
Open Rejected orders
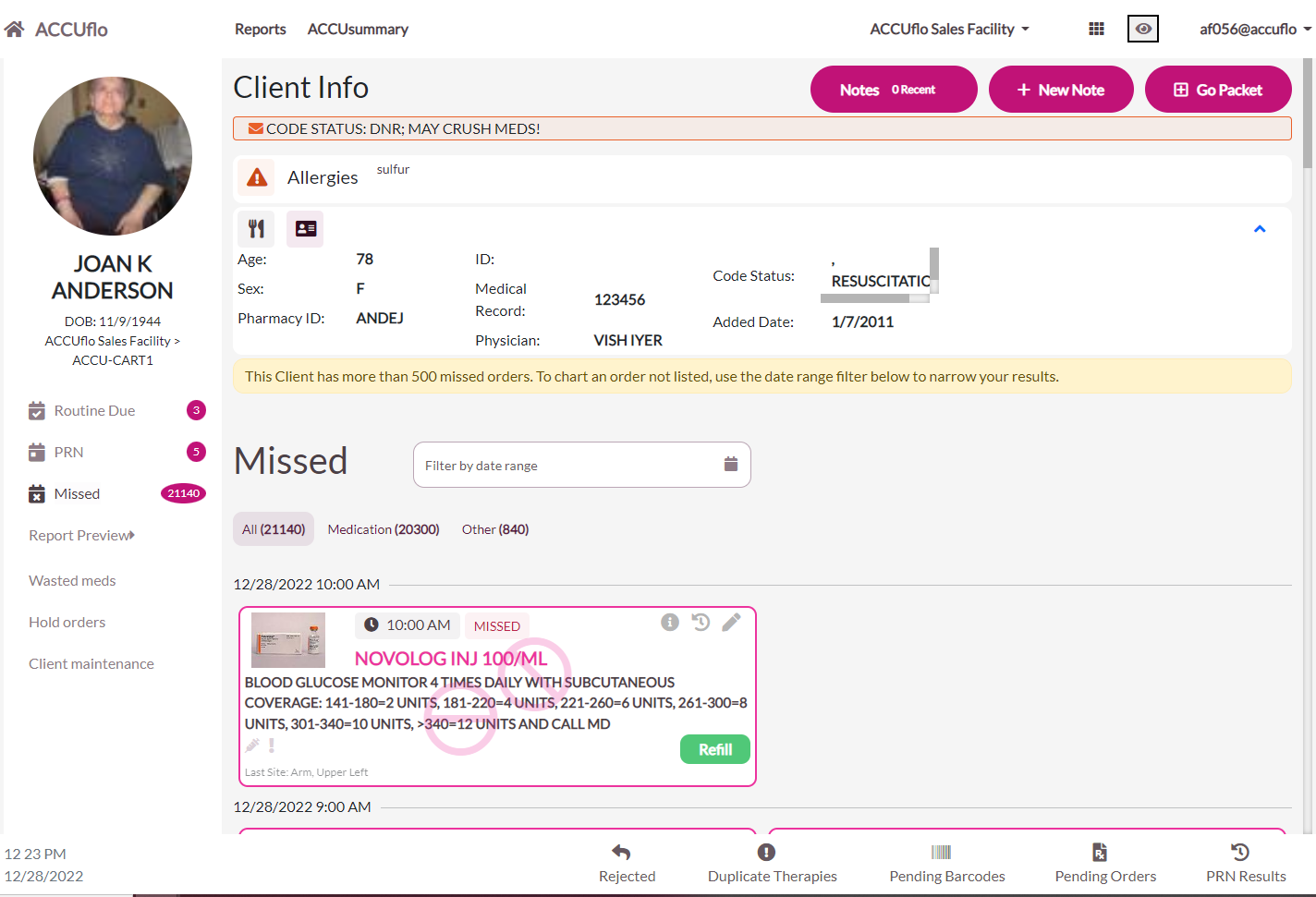pyautogui.click(x=627, y=864)
